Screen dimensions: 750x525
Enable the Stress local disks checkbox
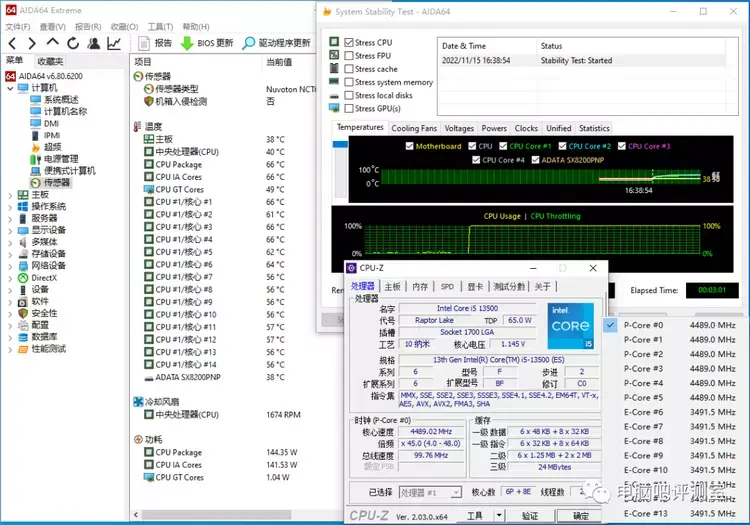click(349, 95)
